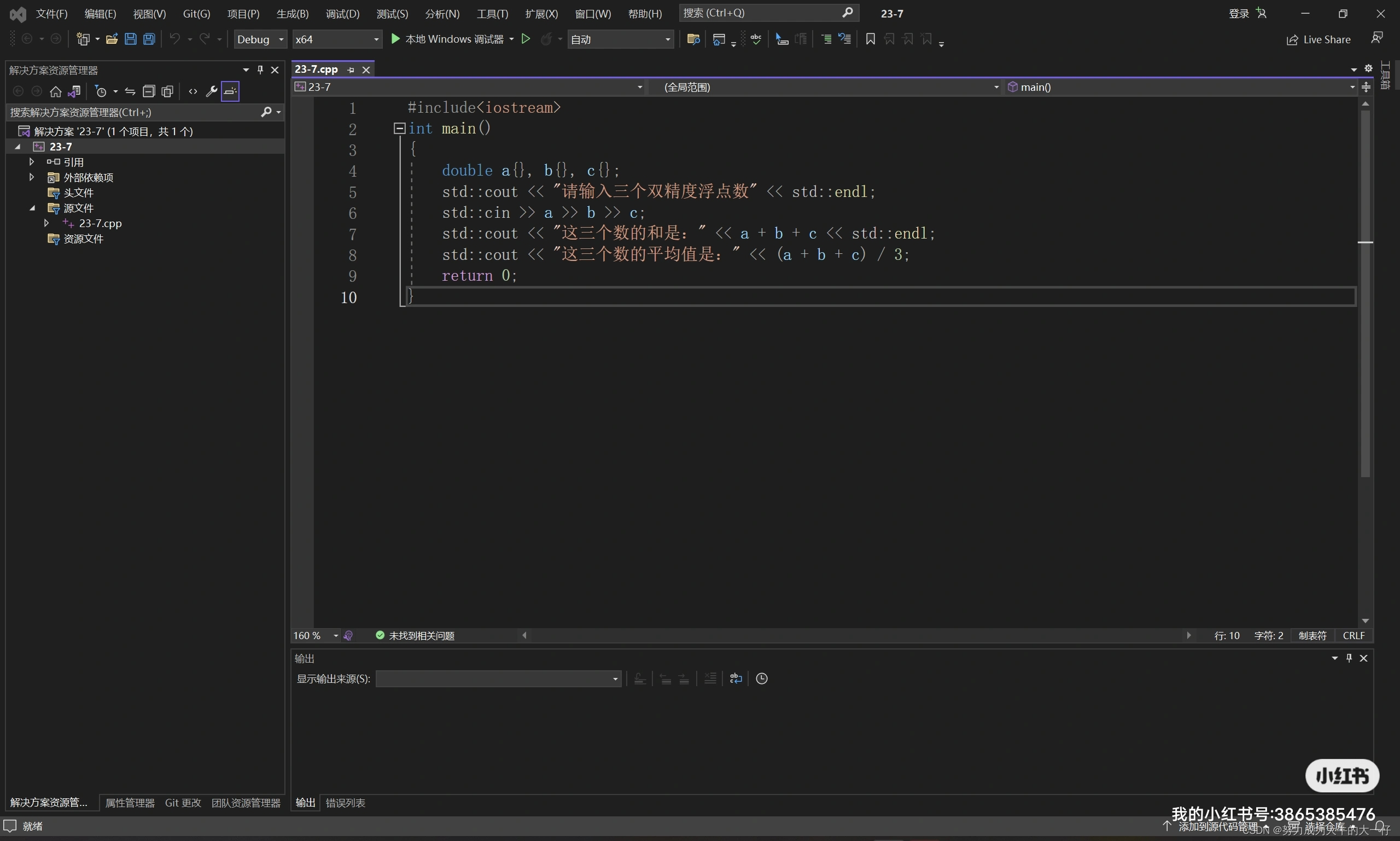The width and height of the screenshot is (1400, 841).
Task: Toggle a bookmark with the bookmark icon
Action: coord(871,39)
